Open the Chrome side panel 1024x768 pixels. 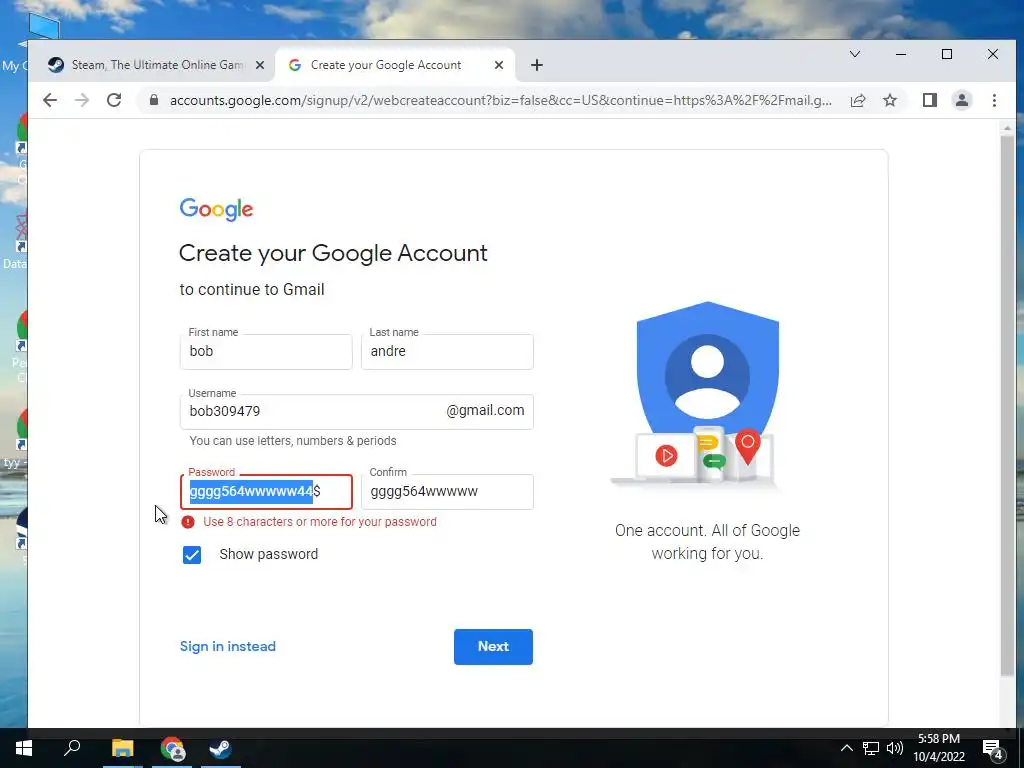click(929, 100)
